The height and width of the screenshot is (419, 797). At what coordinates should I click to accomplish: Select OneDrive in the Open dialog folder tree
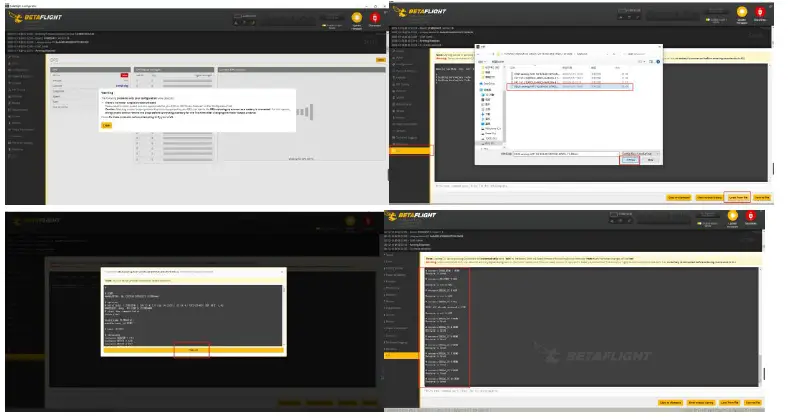pyautogui.click(x=489, y=83)
